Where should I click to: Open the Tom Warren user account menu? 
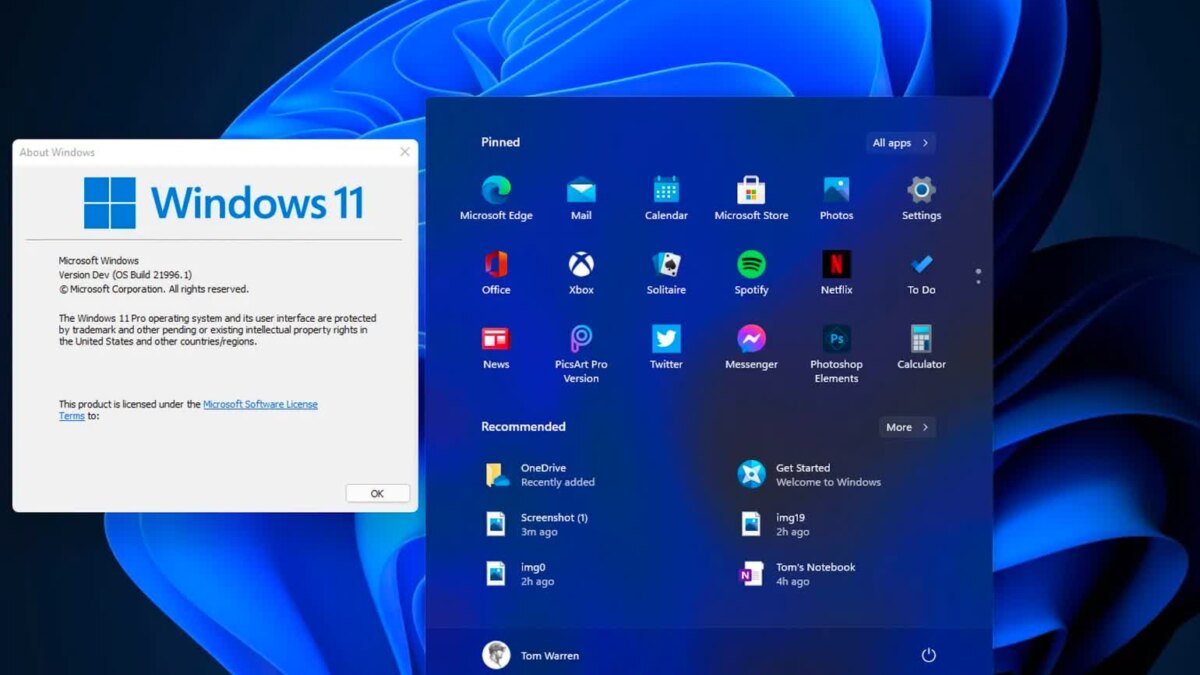pyautogui.click(x=531, y=655)
